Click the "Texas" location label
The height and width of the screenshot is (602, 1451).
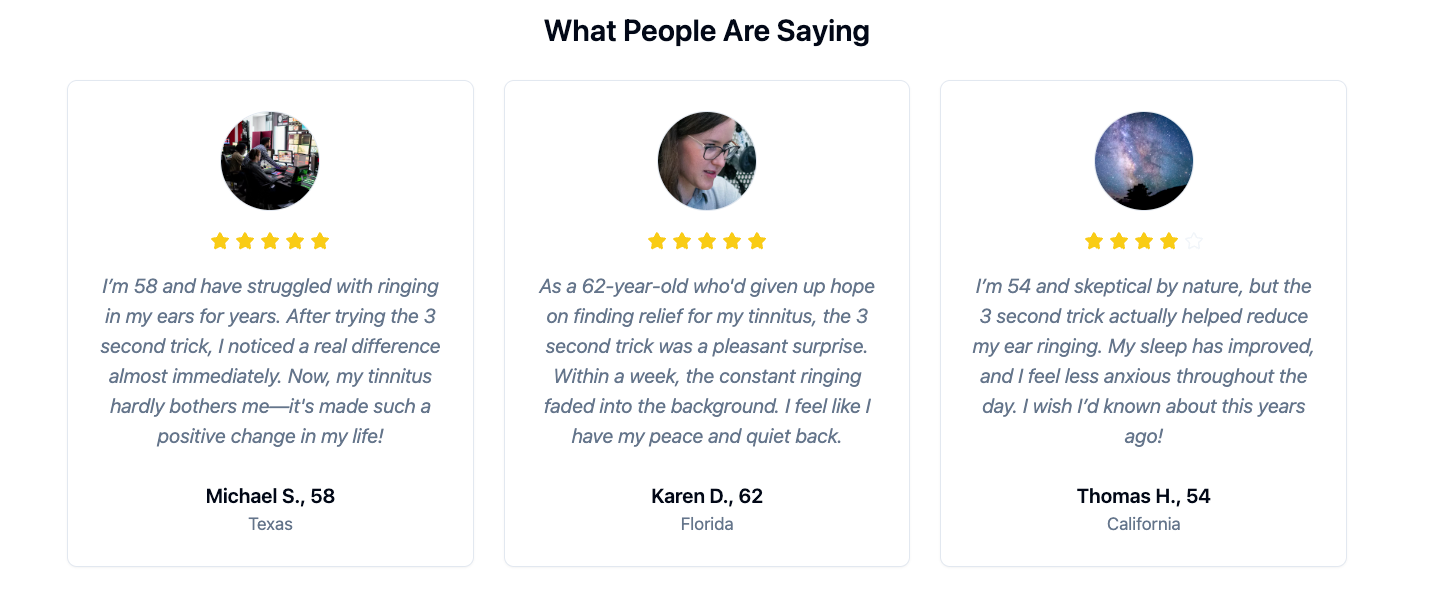pos(270,524)
